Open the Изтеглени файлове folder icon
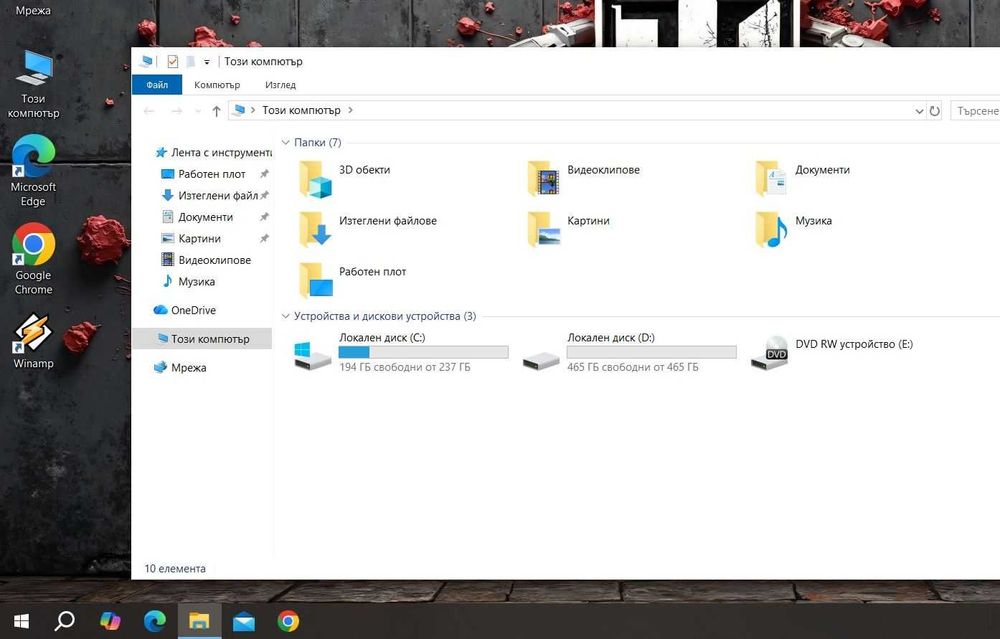Image resolution: width=1000 pixels, height=639 pixels. 315,230
